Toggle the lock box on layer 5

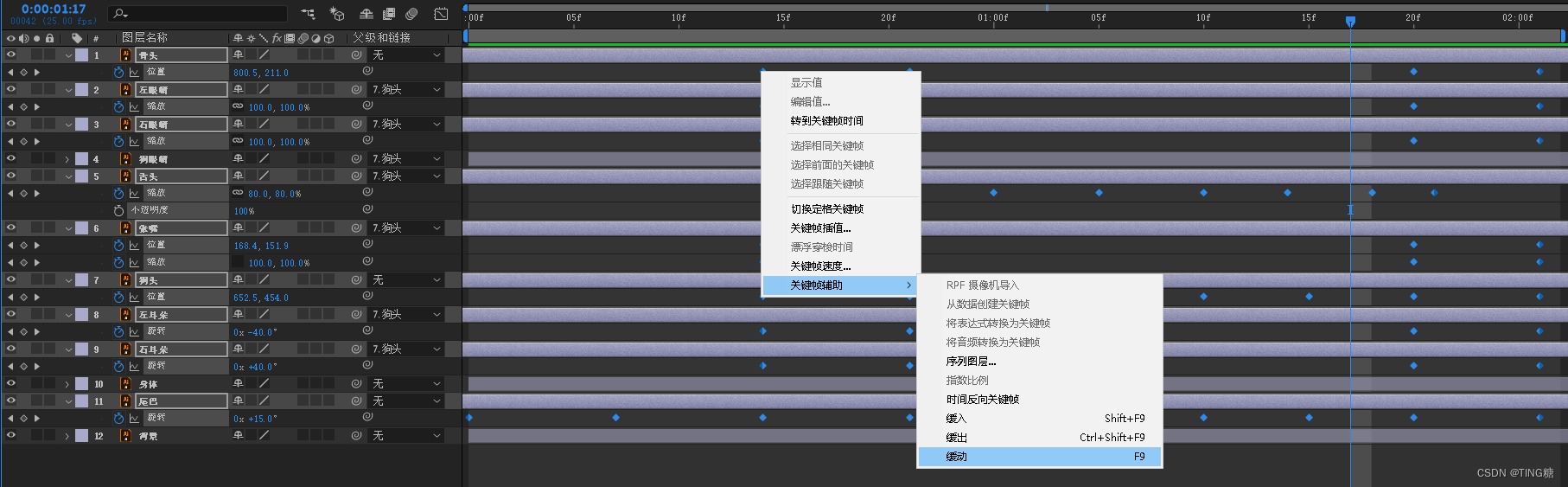[x=49, y=176]
